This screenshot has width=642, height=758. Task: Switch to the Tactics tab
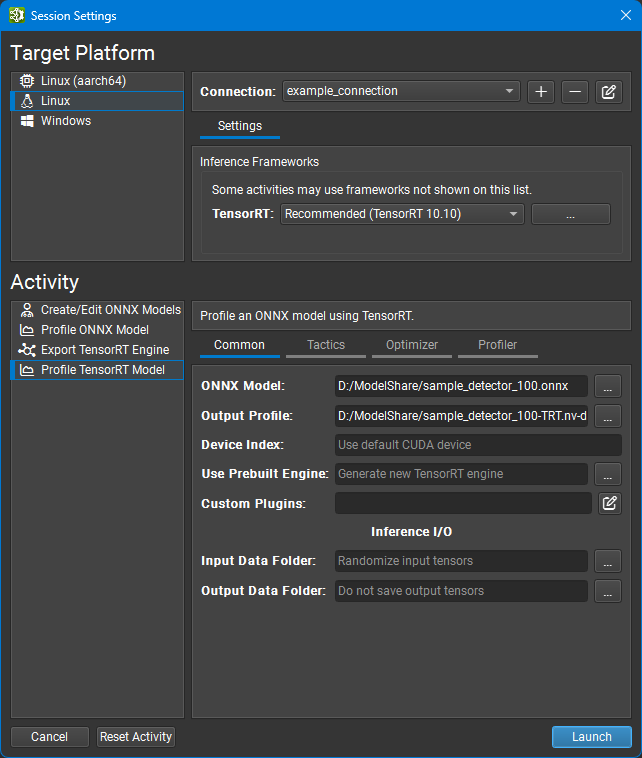click(x=326, y=345)
